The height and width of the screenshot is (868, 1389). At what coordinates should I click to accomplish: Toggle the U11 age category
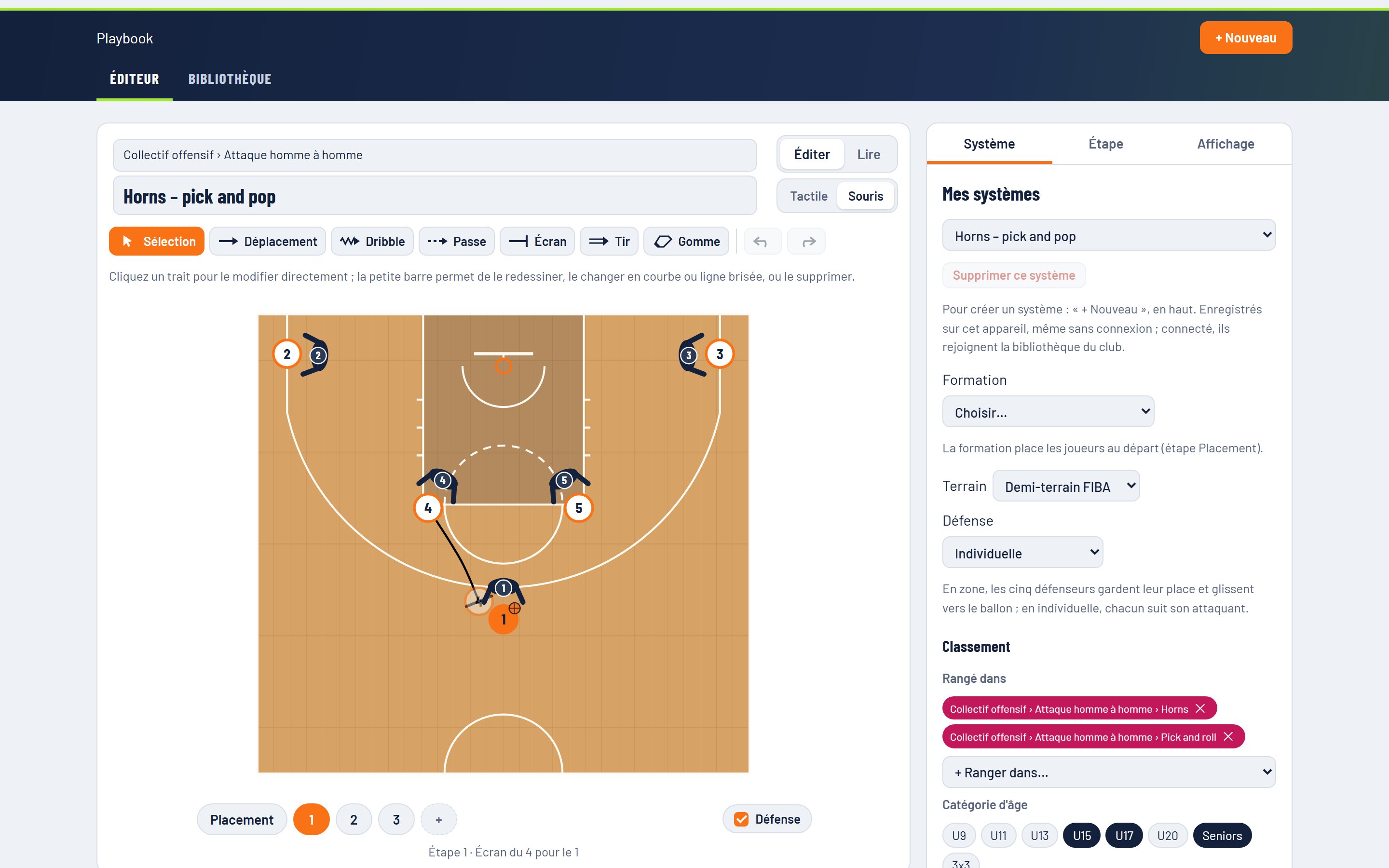pyautogui.click(x=998, y=836)
